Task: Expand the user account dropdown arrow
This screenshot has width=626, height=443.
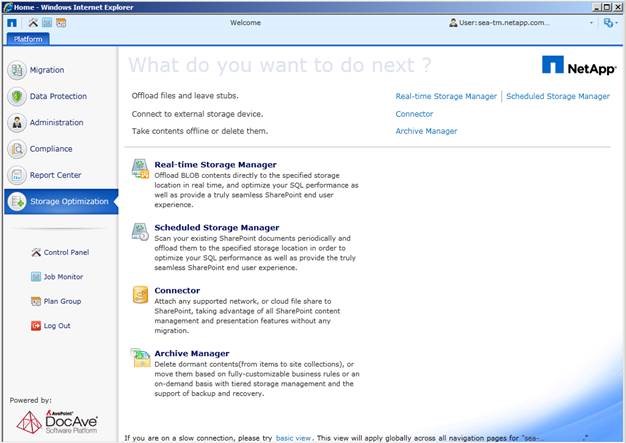Action: coord(591,23)
